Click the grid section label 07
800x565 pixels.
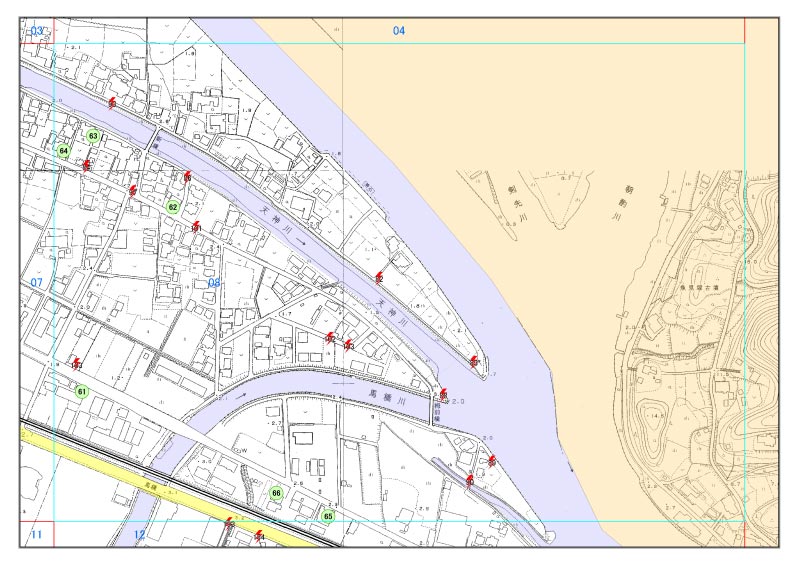coord(36,283)
